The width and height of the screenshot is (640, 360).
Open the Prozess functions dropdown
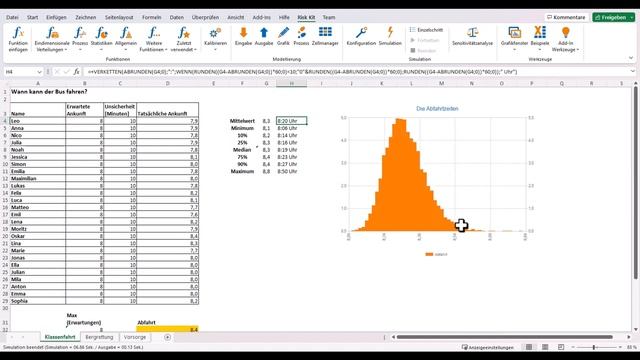coord(80,39)
